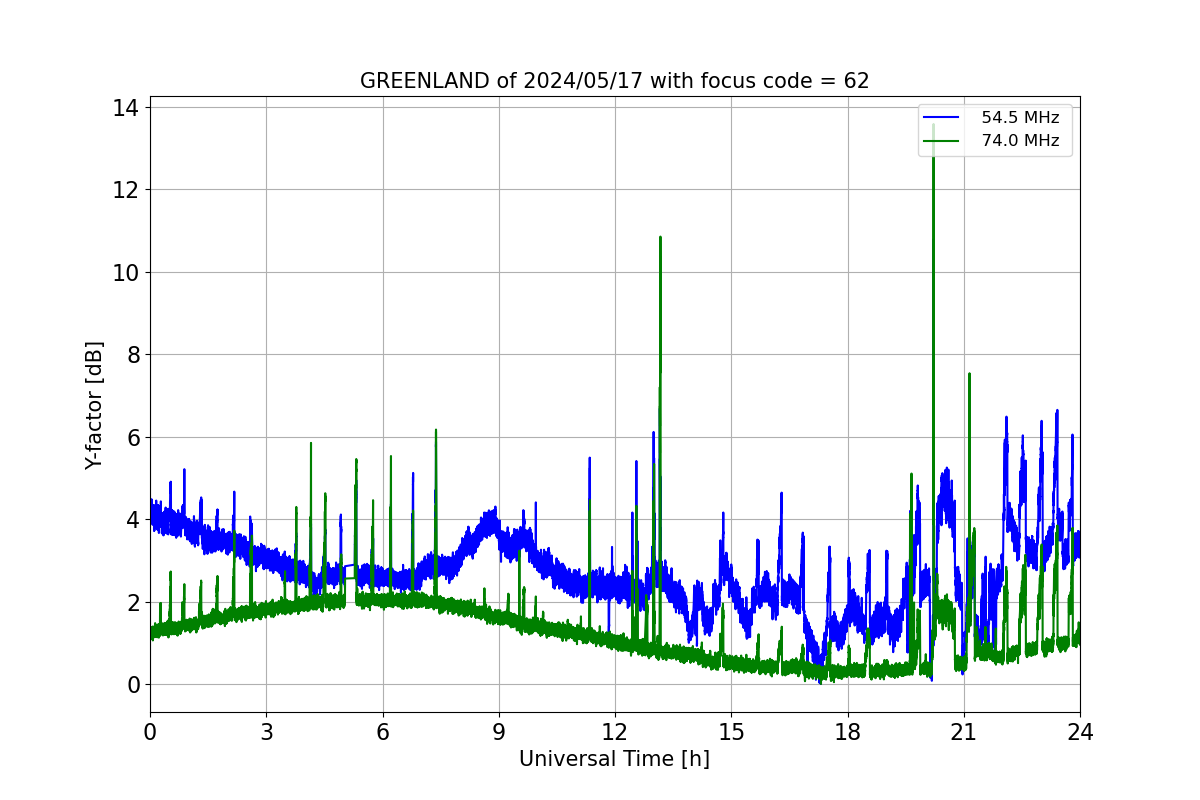Viewport: 1200px width, 800px height.
Task: Click the green spike peak just after 21 h
Action: click(x=969, y=374)
